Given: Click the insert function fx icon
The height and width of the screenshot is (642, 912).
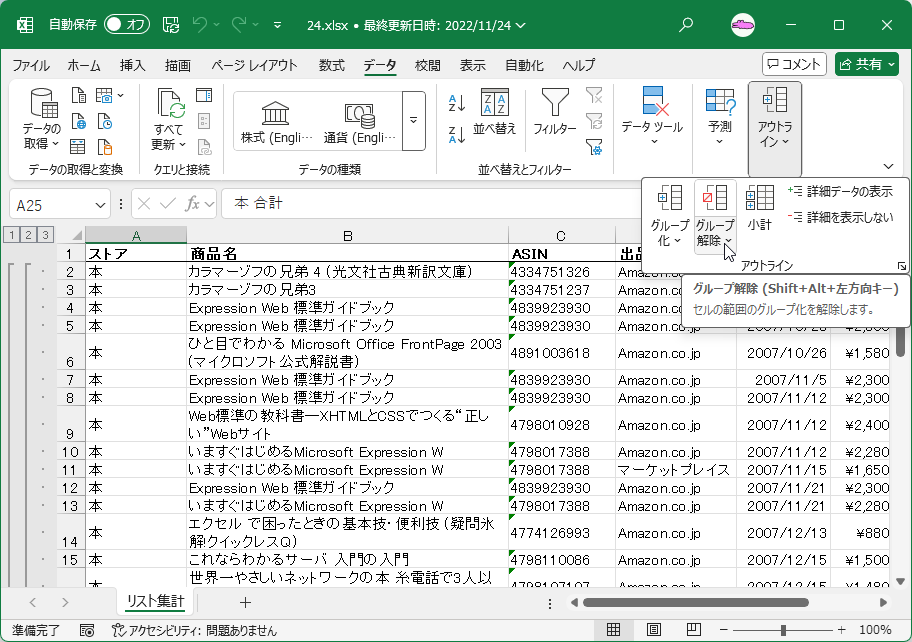Looking at the screenshot, I should (x=192, y=204).
